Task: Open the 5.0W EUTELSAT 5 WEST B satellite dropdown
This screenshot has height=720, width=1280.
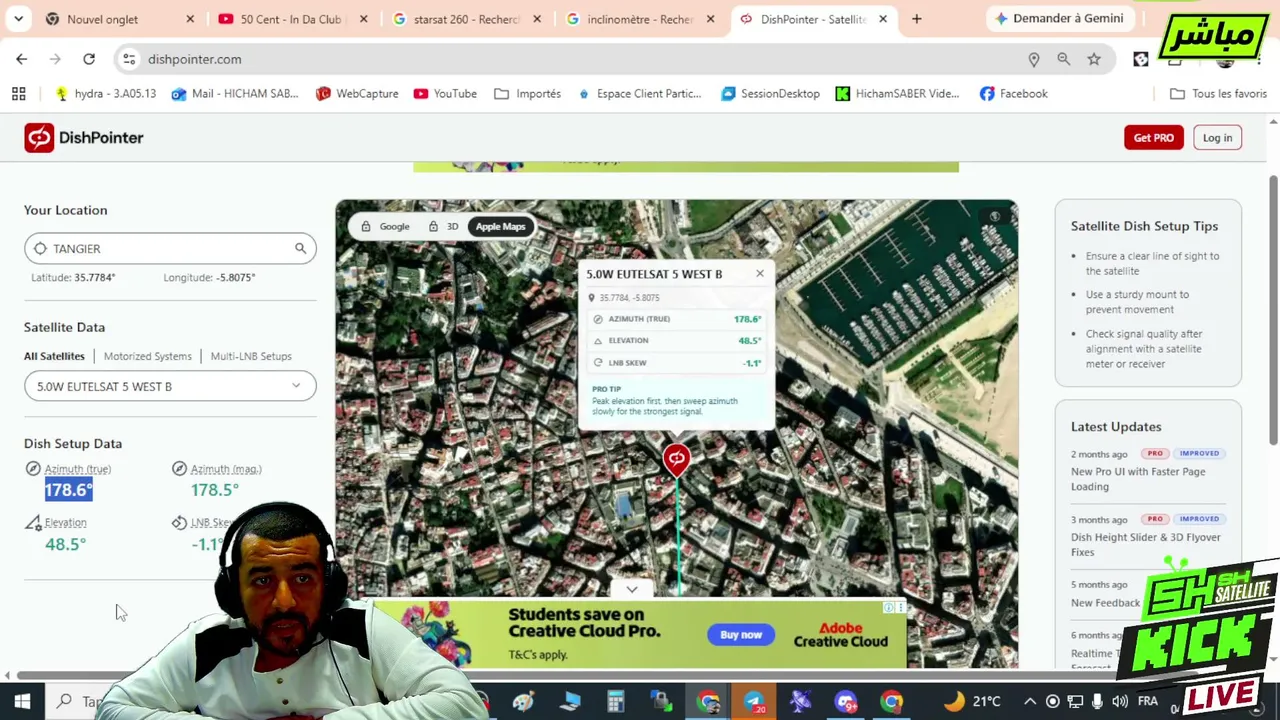Action: coord(170,386)
